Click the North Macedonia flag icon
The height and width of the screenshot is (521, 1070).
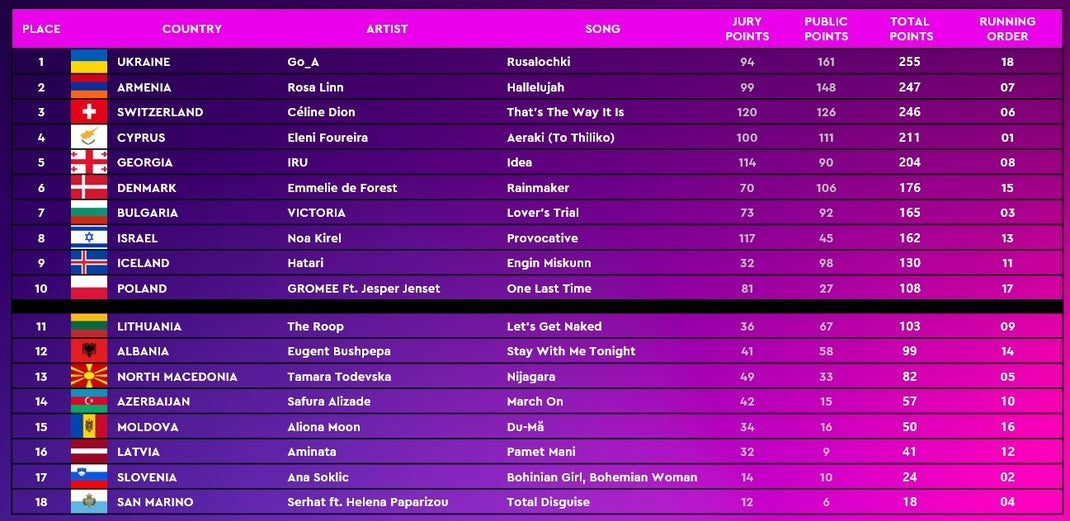tap(89, 376)
